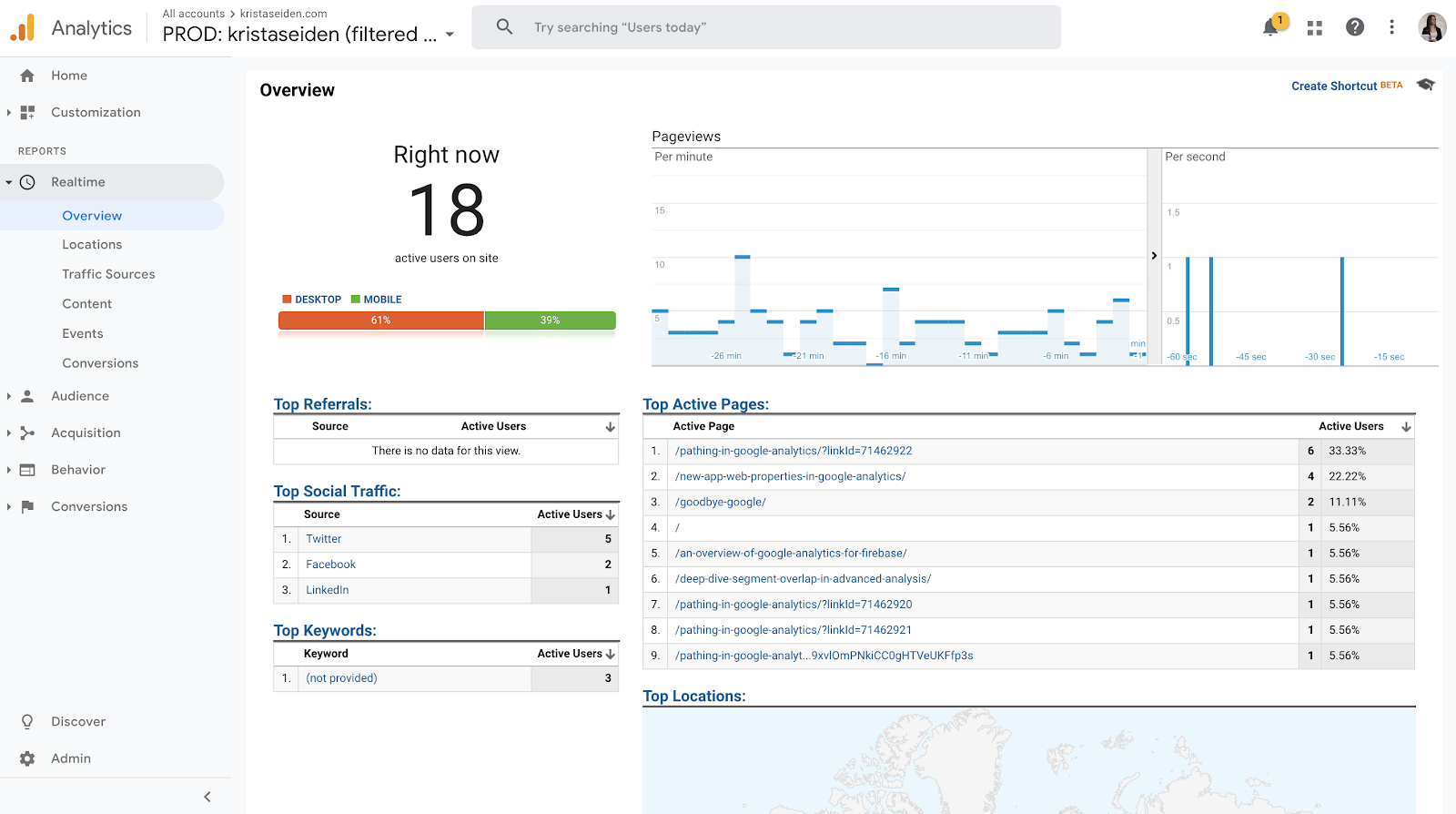Viewport: 1456px width, 814px height.
Task: Open Traffic Sources under Realtime
Action: pyautogui.click(x=108, y=274)
